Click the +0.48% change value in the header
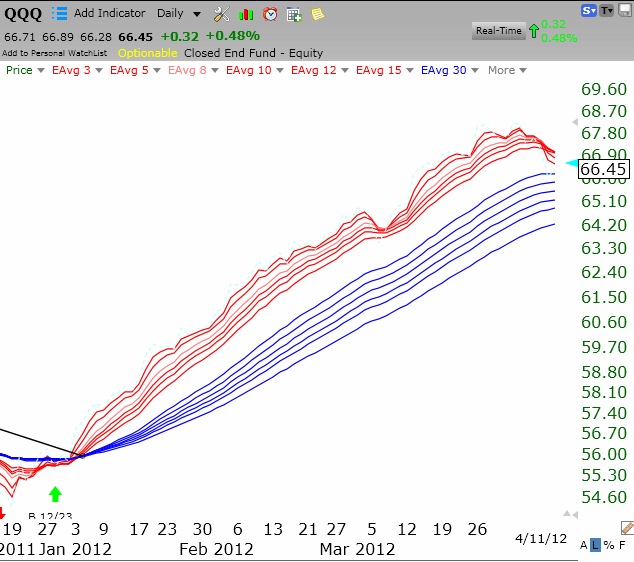The height and width of the screenshot is (562, 634). [232, 36]
